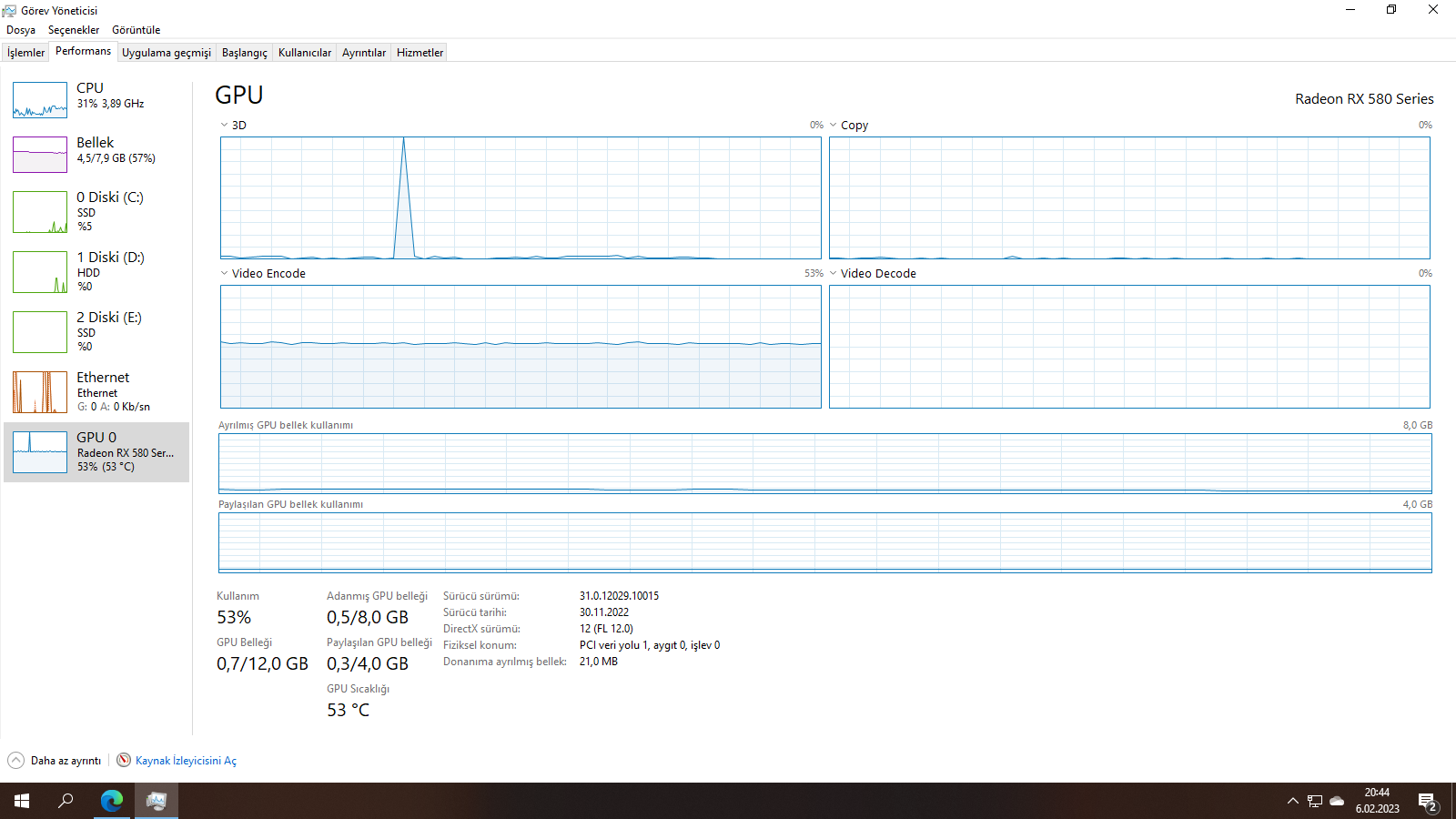The image size is (1456, 819).
Task: Click the Kaynak İzleyicisini Aç link
Action: pos(186,761)
